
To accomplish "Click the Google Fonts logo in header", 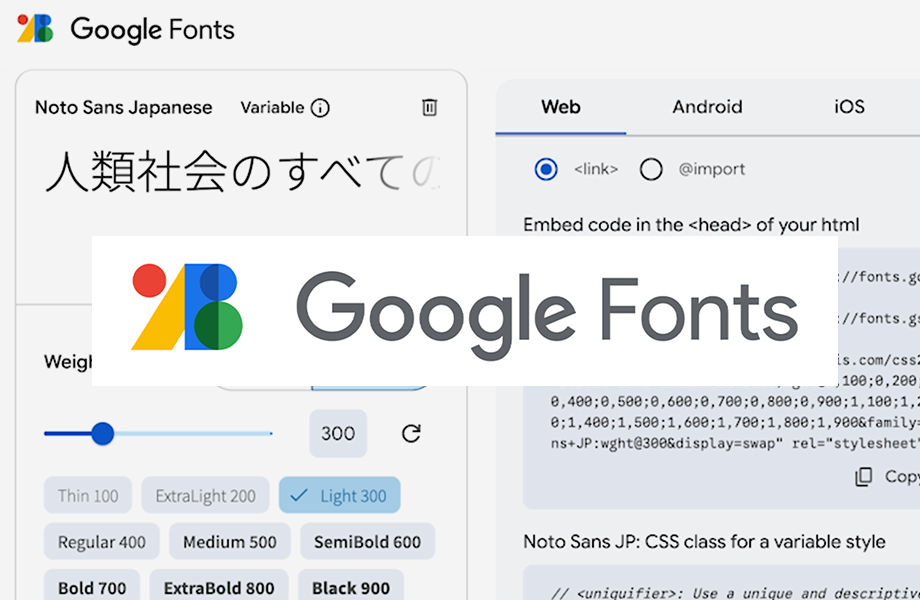I will [x=126, y=29].
